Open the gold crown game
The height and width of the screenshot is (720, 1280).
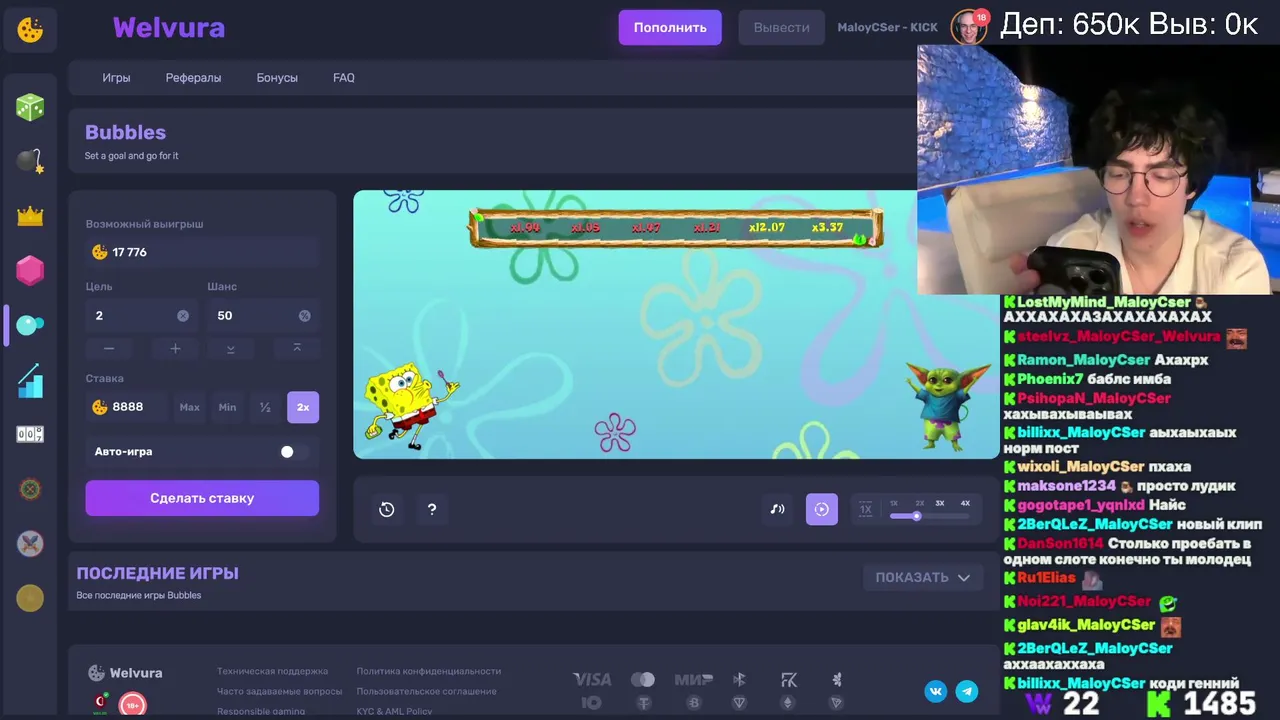[x=30, y=215]
